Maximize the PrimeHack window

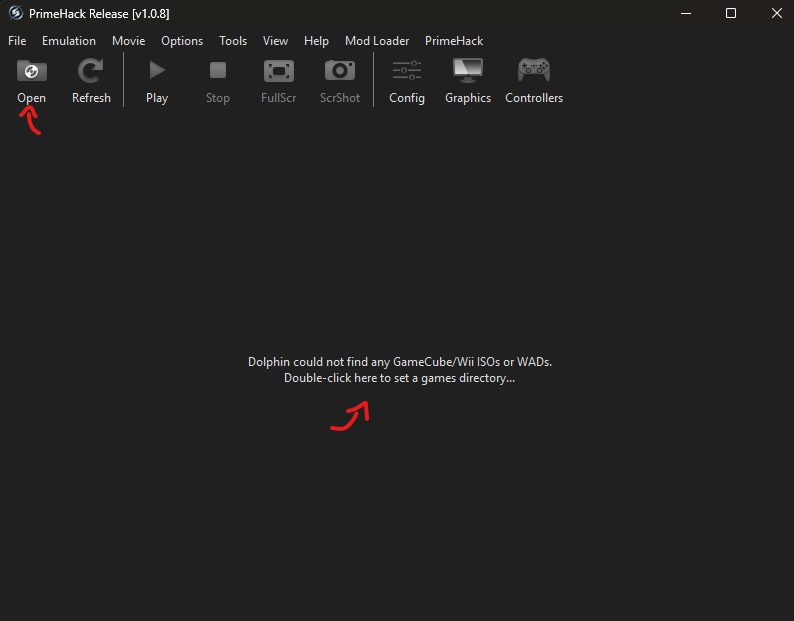pyautogui.click(x=731, y=14)
